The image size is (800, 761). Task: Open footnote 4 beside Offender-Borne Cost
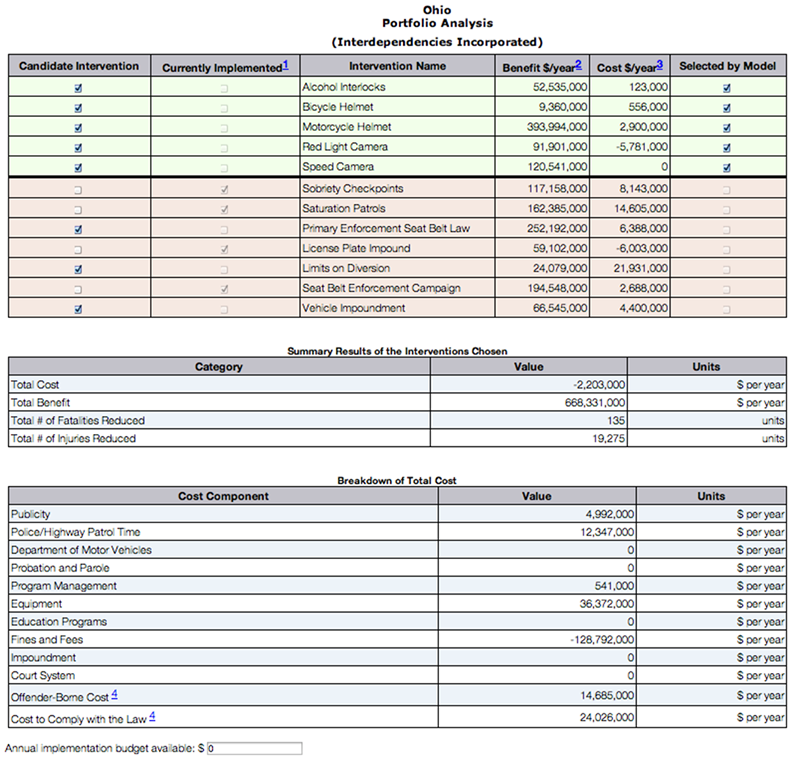pyautogui.click(x=115, y=694)
